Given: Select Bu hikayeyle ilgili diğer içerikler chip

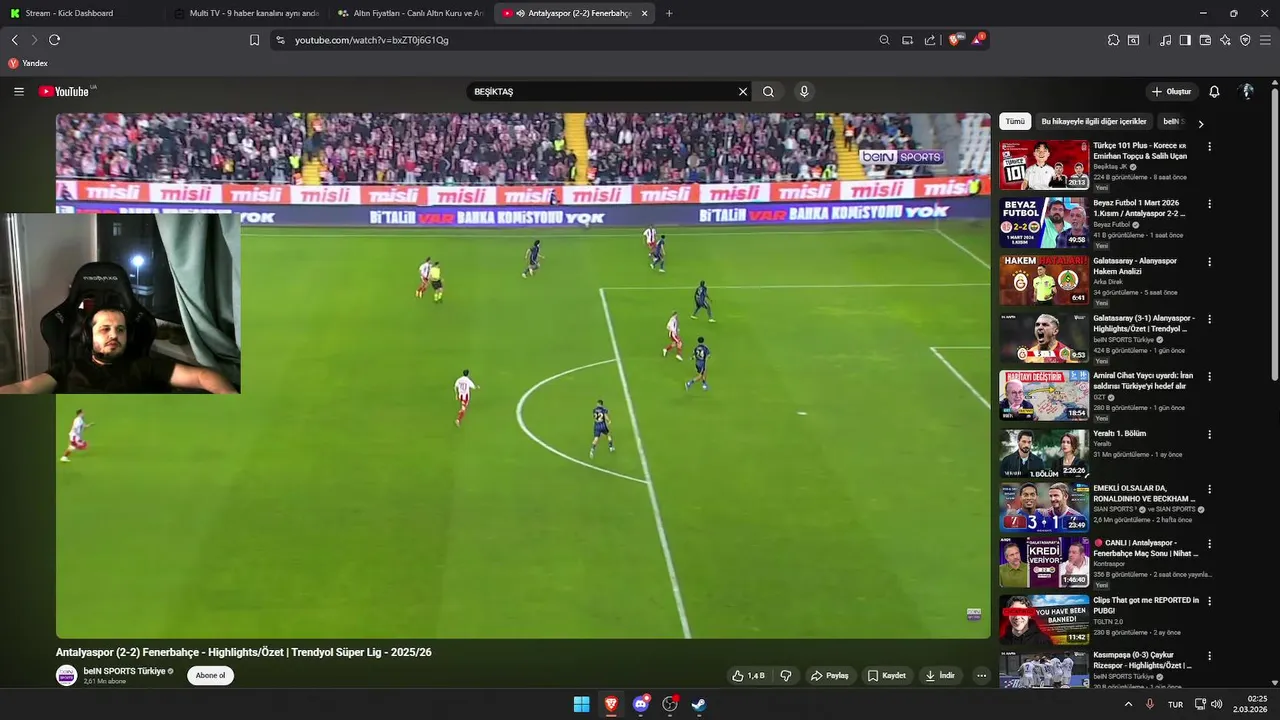Looking at the screenshot, I should 1094,121.
